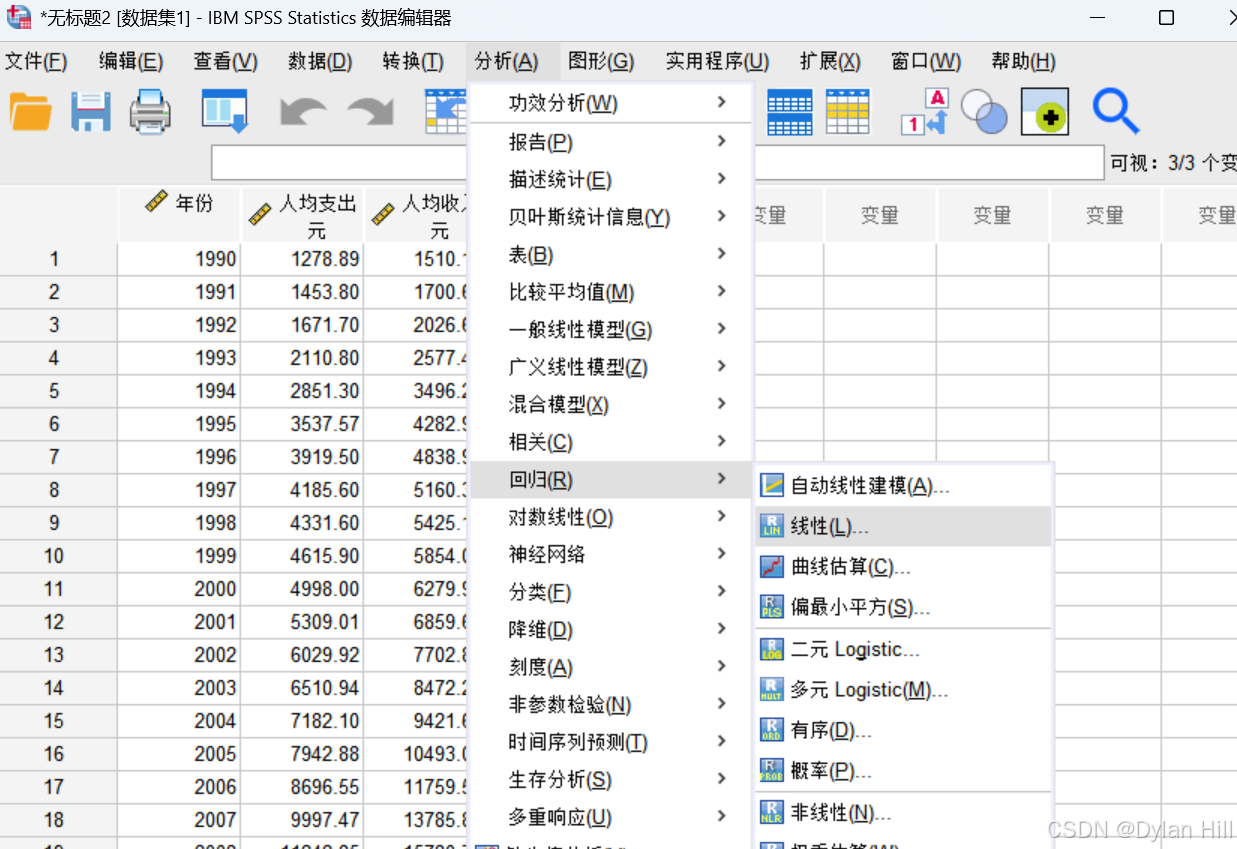
Task: Click the cell with value 1278.89
Action: point(302,258)
